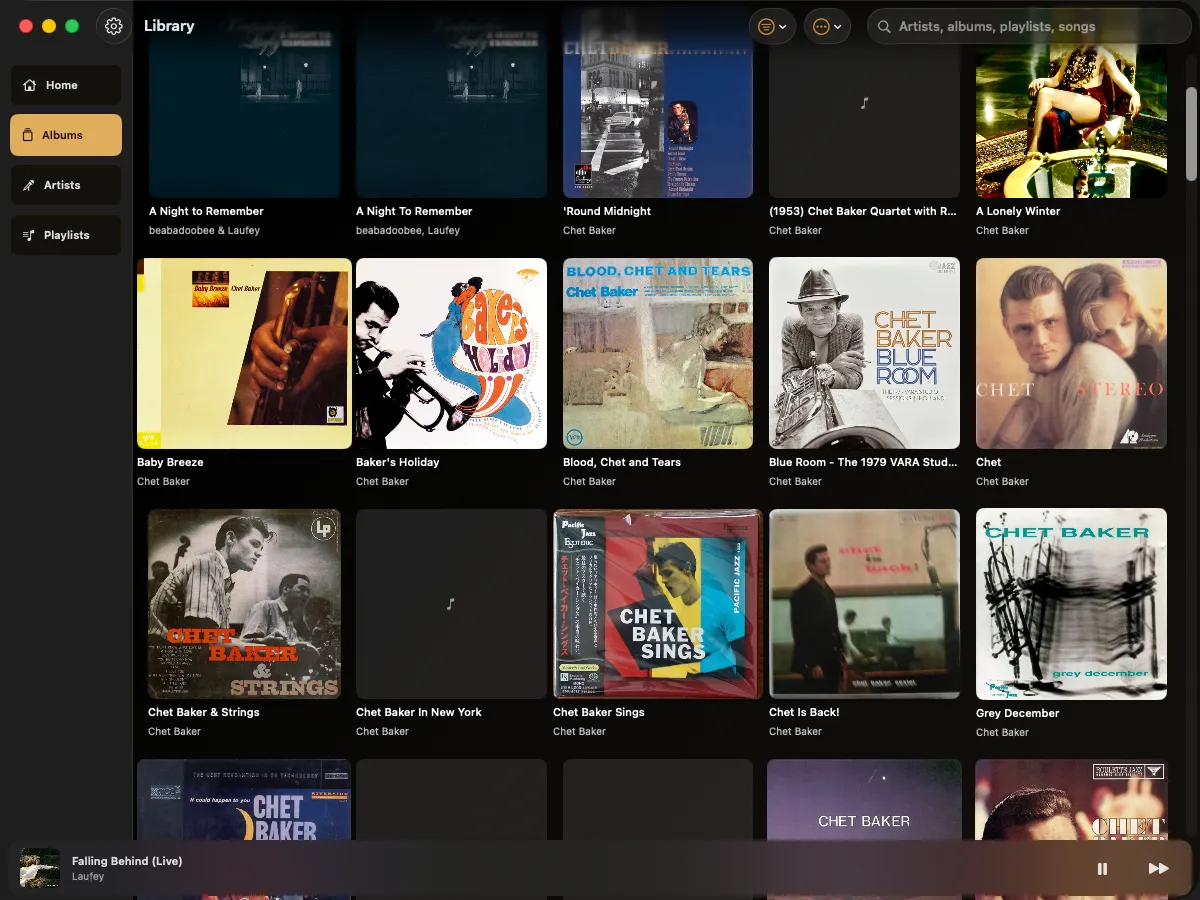Viewport: 1200px width, 900px height.
Task: Click Laufey artist name in player bar
Action: point(88,877)
